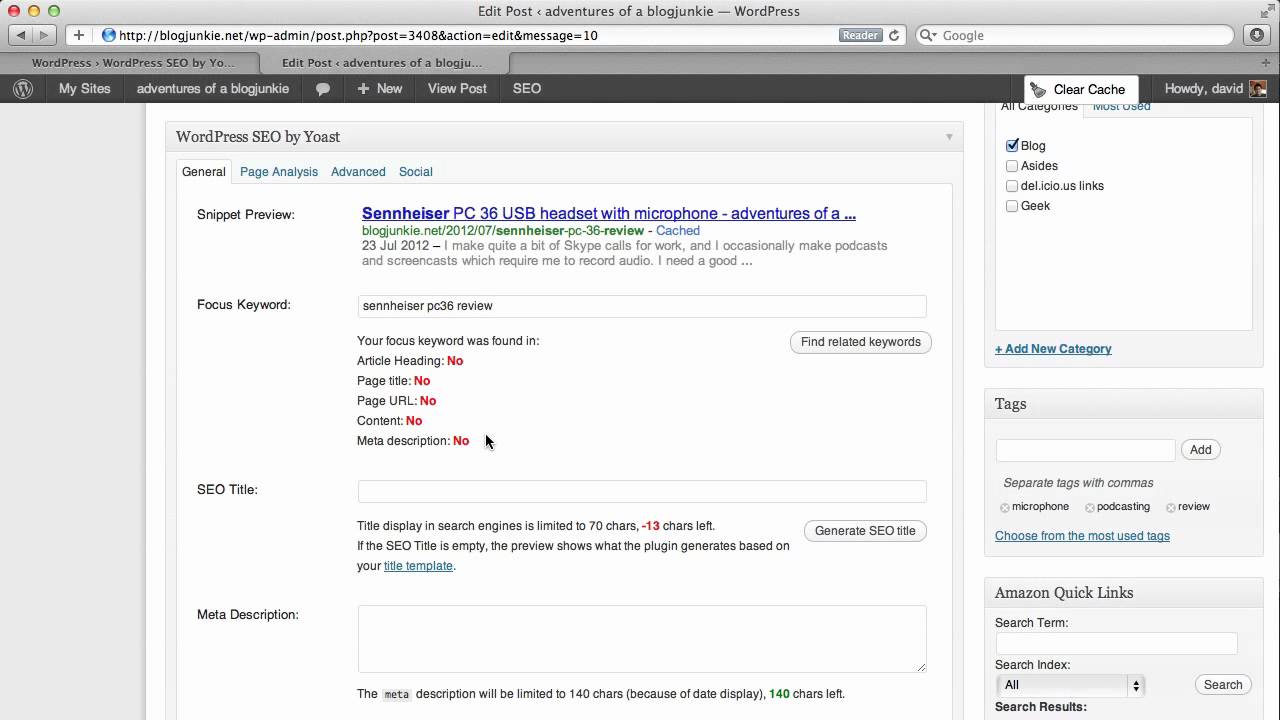Image resolution: width=1280 pixels, height=720 pixels.
Task: Open the Social tab in Yoast settings
Action: pos(415,171)
